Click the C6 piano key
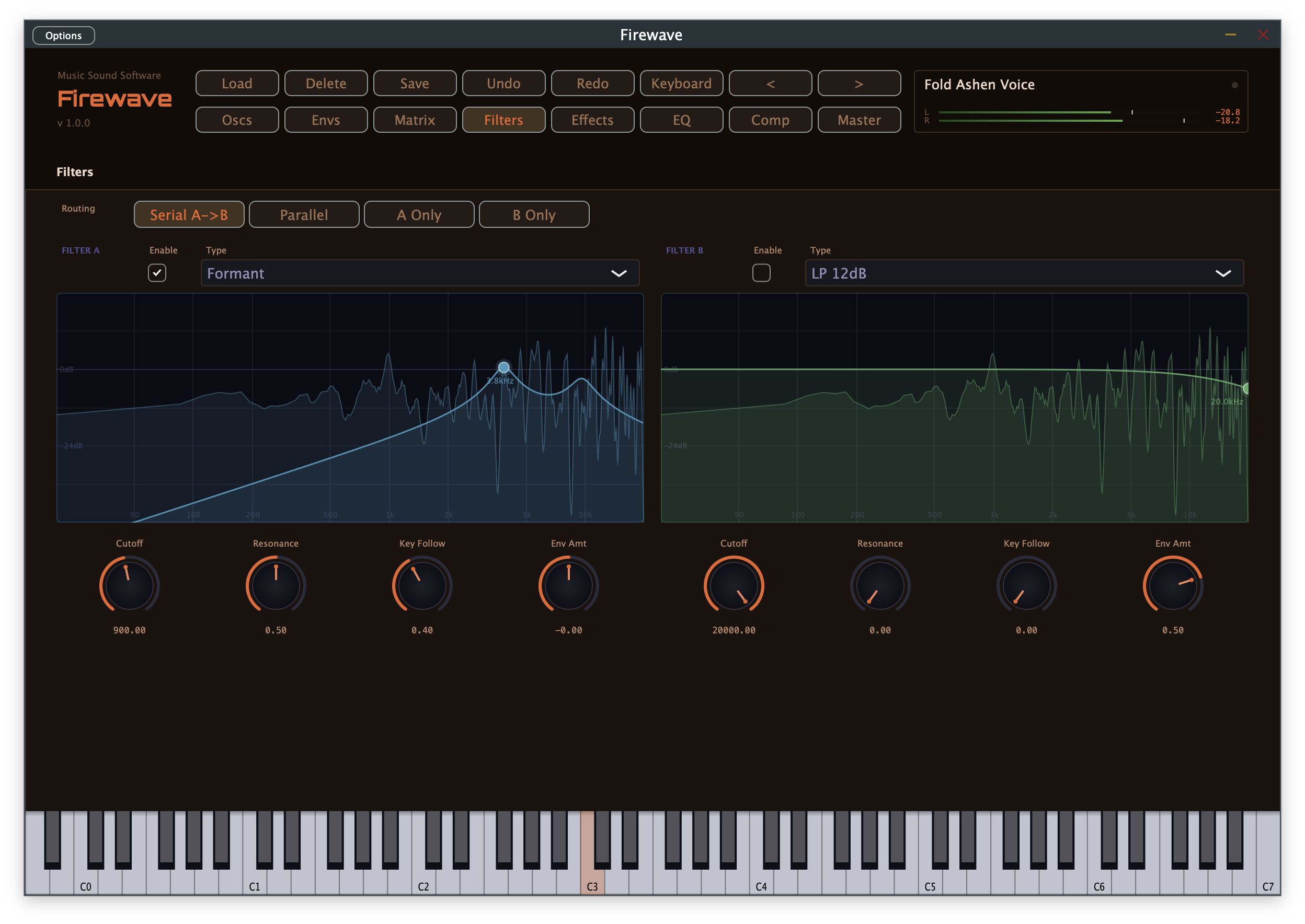The height and width of the screenshot is (924, 1305). coord(1099,881)
